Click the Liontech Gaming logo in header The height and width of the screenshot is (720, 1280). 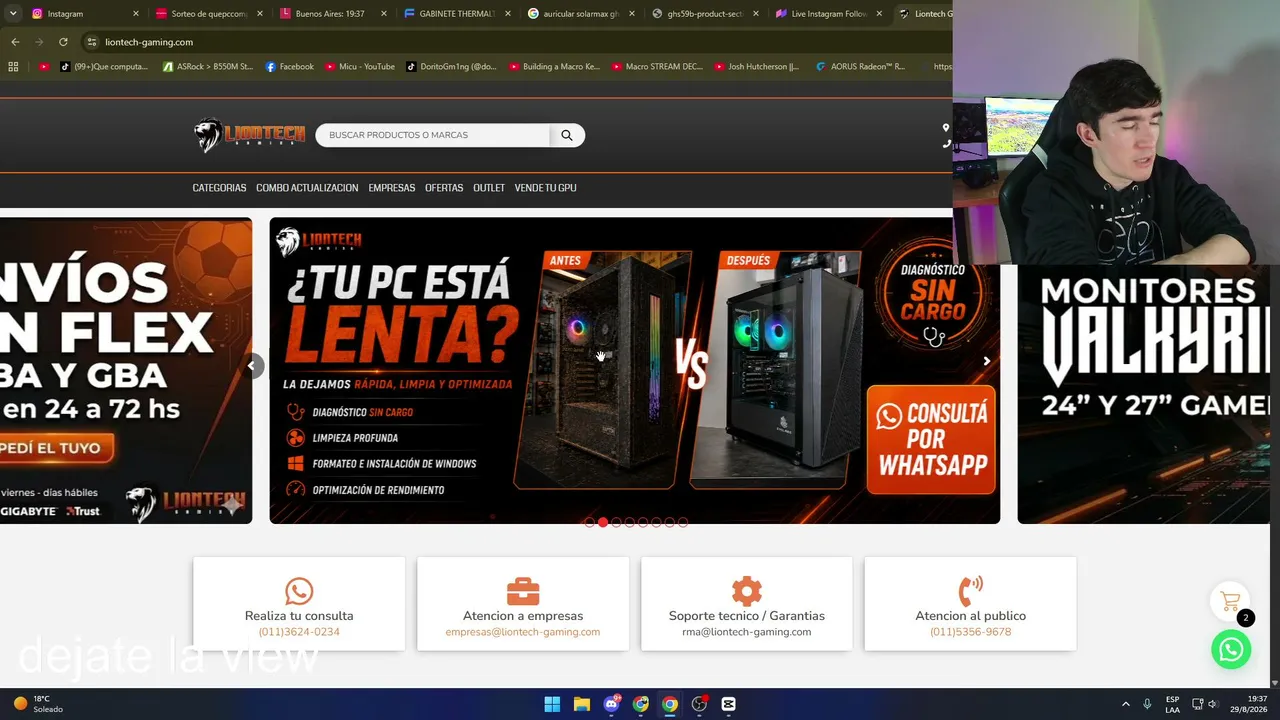tap(250, 135)
